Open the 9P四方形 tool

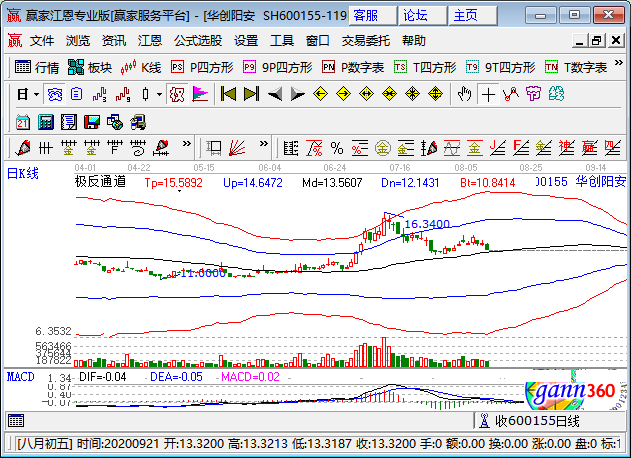(x=277, y=67)
